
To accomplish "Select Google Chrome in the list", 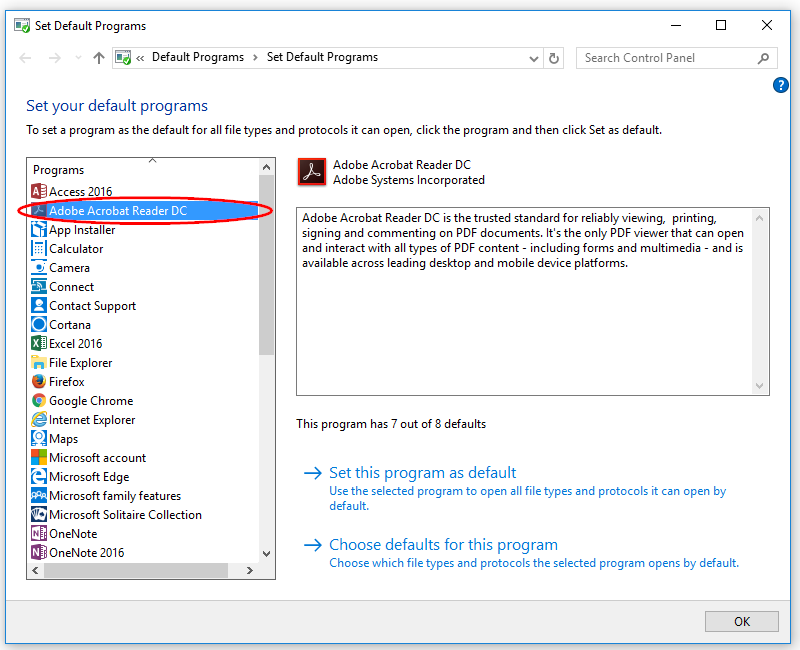I will [x=91, y=401].
